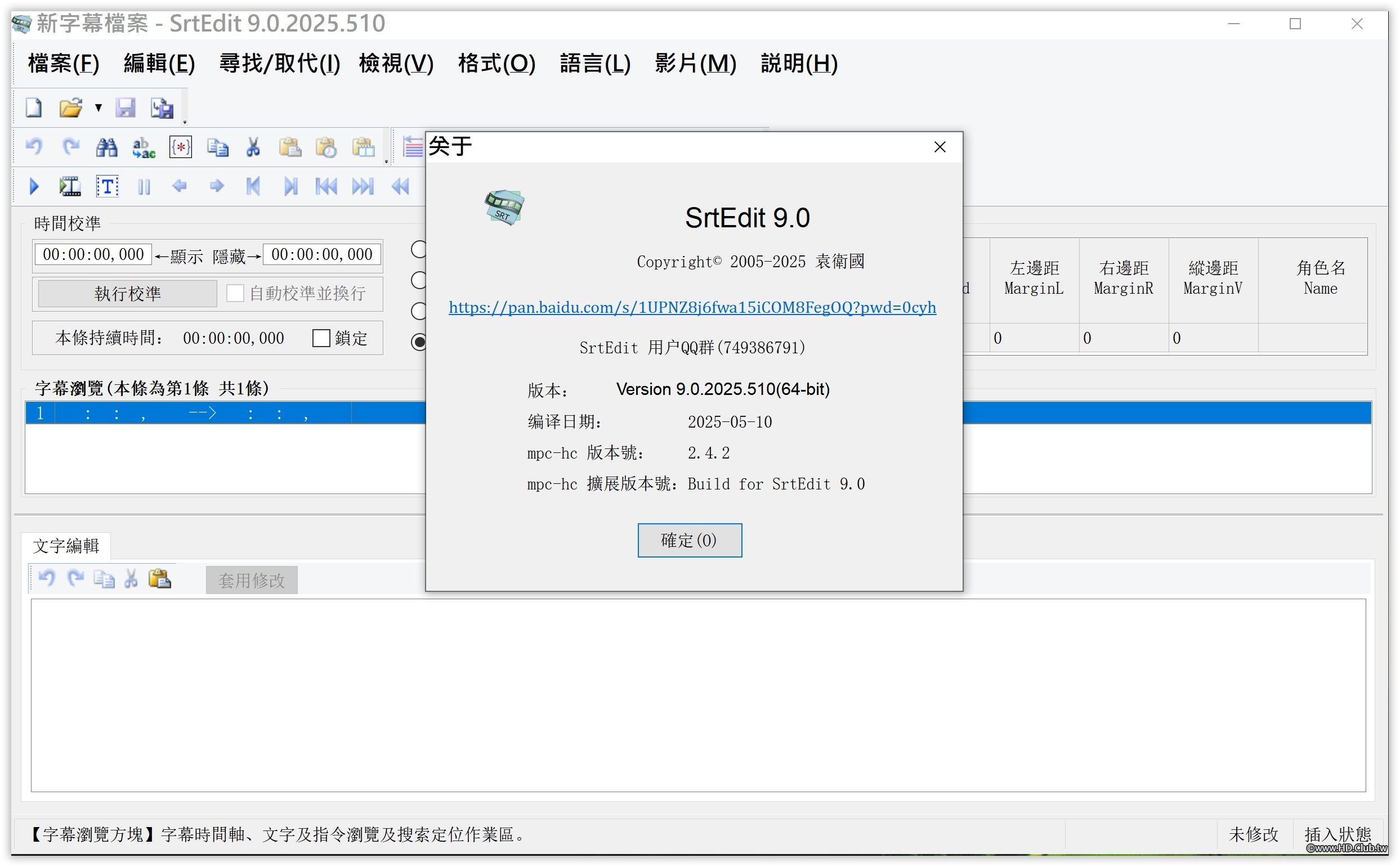This screenshot has height=867, width=1400.
Task: Click the 執行校準 button
Action: (x=127, y=294)
